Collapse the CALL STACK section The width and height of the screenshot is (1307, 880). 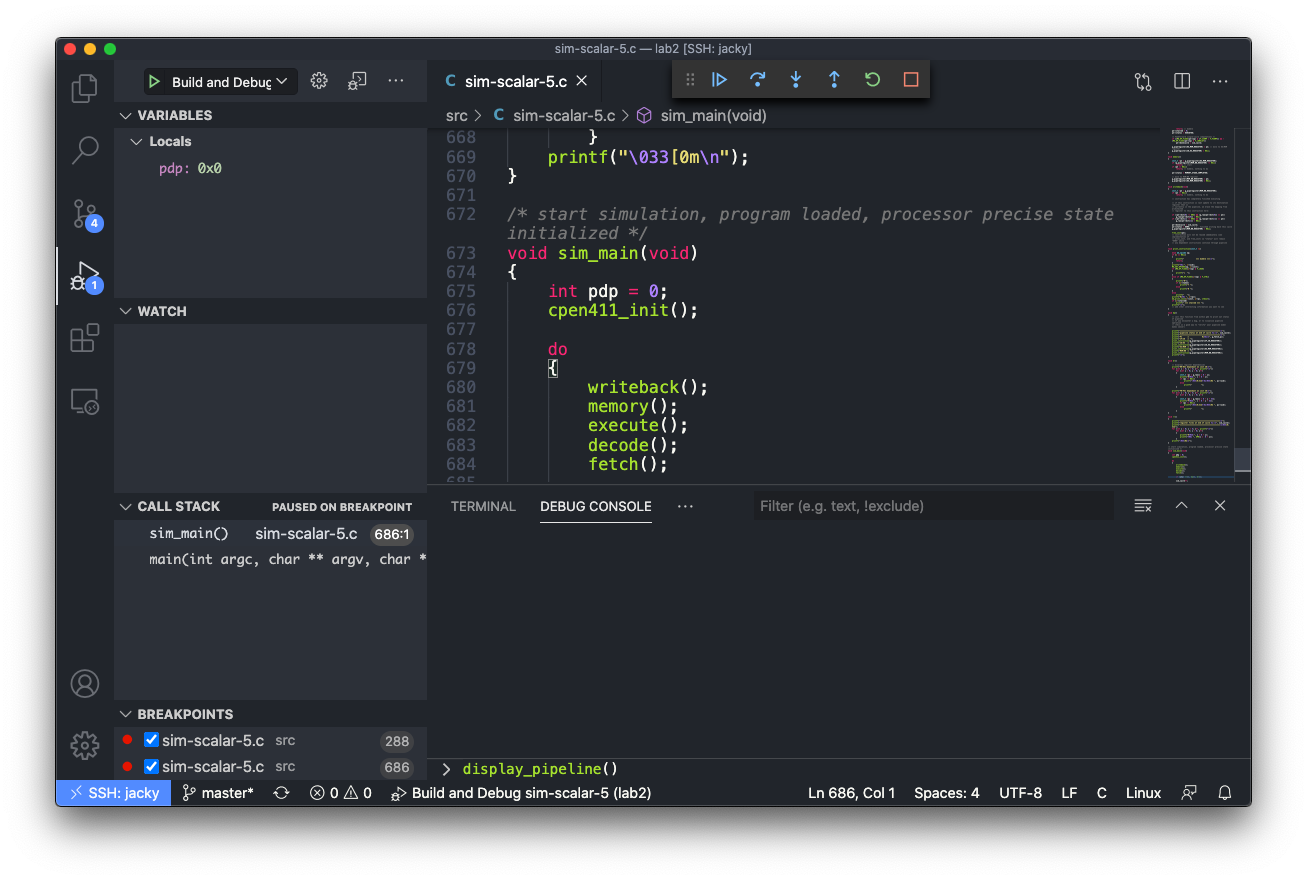125,506
